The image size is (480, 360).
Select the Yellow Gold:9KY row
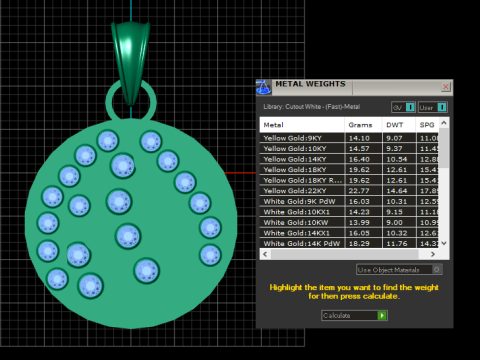click(x=349, y=138)
